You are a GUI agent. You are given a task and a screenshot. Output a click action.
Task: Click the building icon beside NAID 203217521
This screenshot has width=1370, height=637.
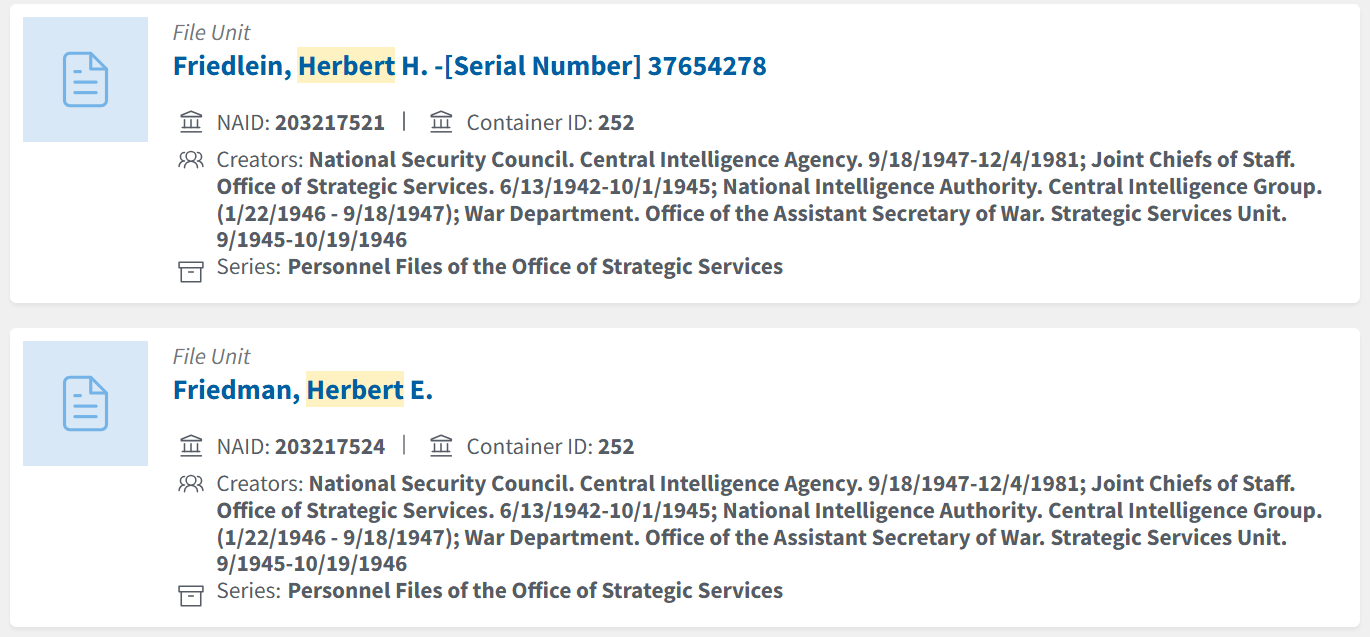point(190,123)
